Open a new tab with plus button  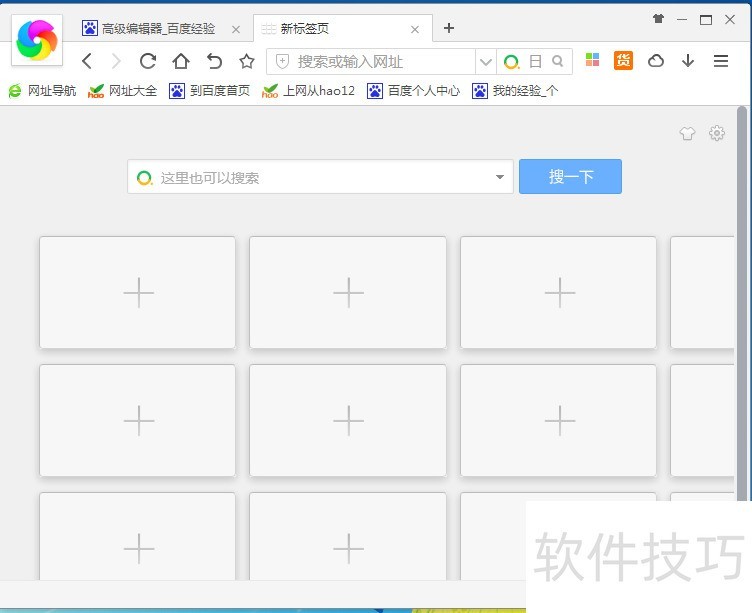[x=449, y=28]
